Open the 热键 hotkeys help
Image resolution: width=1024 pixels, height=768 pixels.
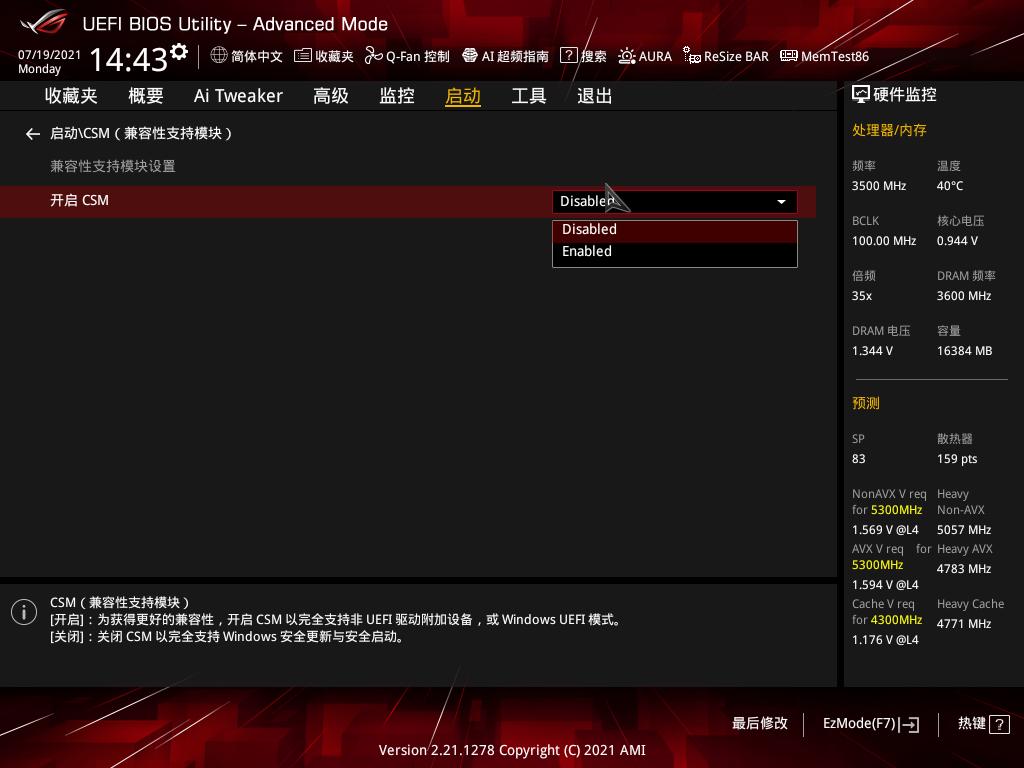coord(984,724)
